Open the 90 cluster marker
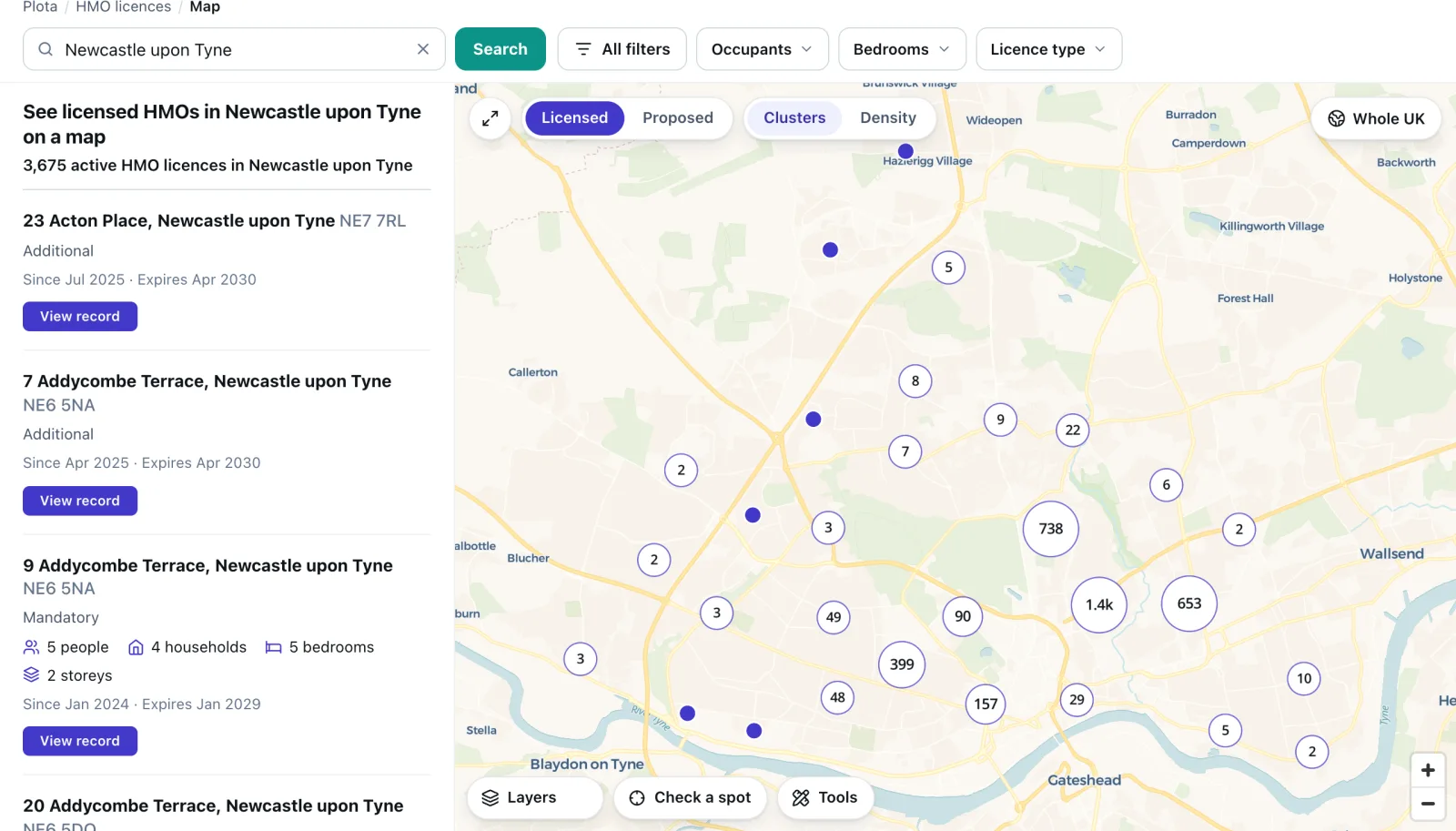 tap(963, 616)
